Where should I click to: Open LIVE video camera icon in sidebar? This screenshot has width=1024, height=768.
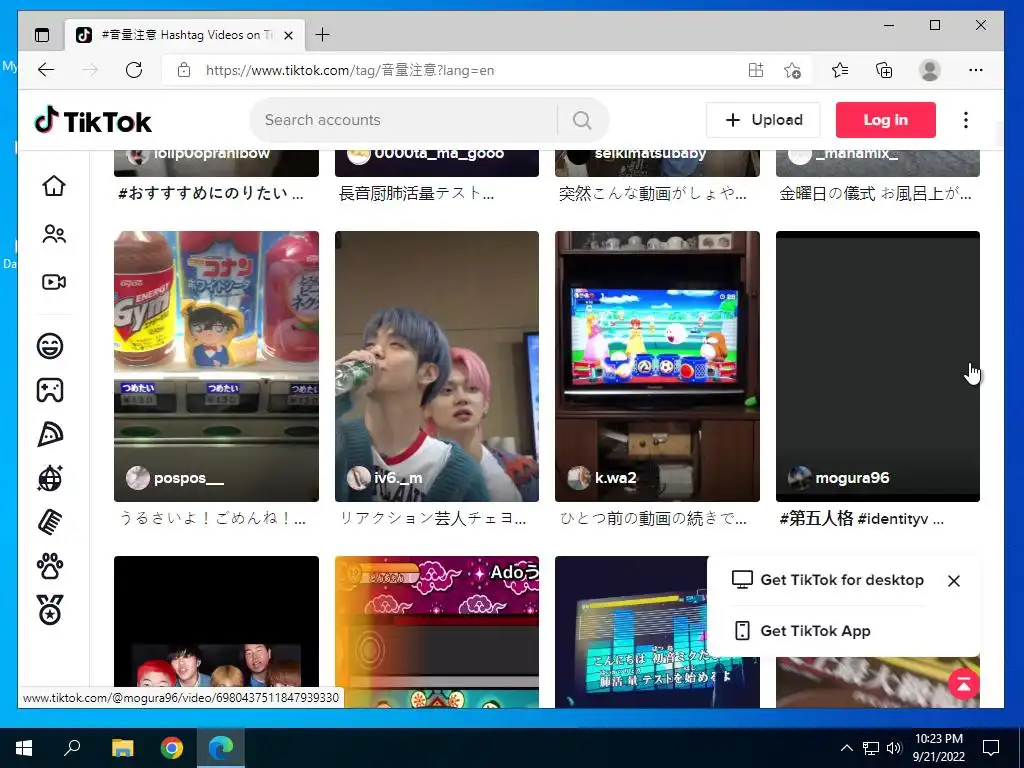coord(54,282)
